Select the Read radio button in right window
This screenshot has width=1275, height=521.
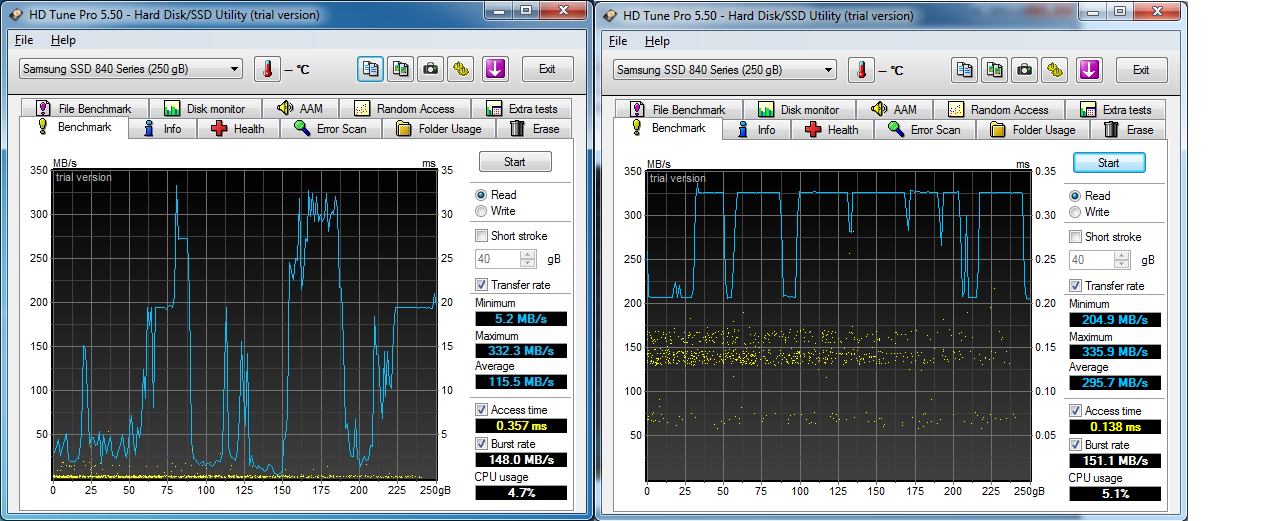[x=1075, y=196]
